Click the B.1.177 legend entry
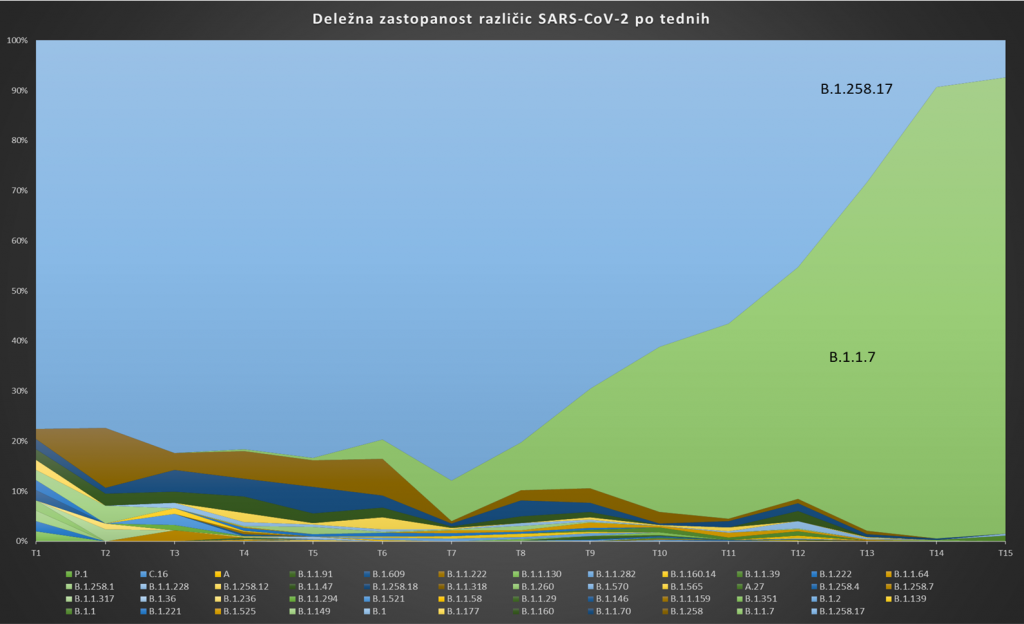 point(462,610)
